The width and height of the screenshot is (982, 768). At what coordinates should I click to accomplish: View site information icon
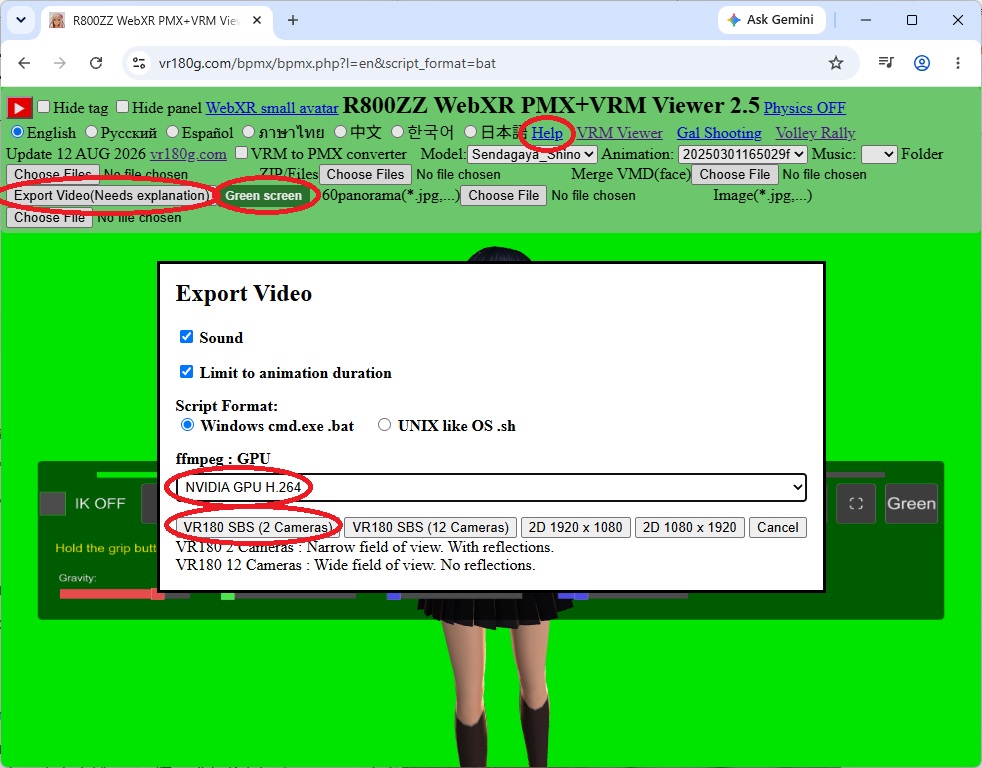[x=138, y=63]
